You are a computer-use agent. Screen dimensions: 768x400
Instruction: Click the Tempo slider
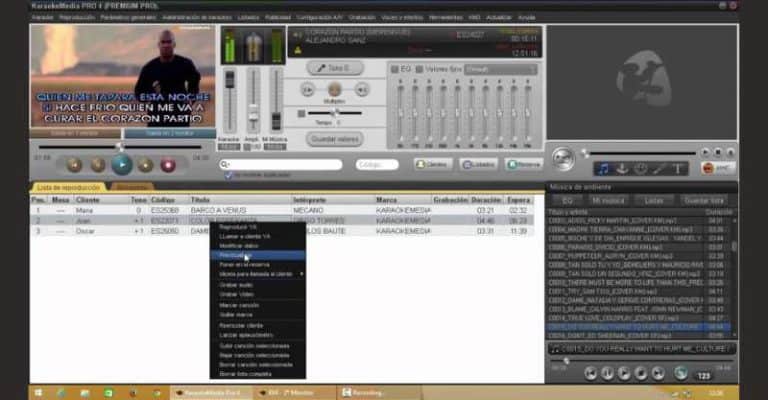click(336, 113)
